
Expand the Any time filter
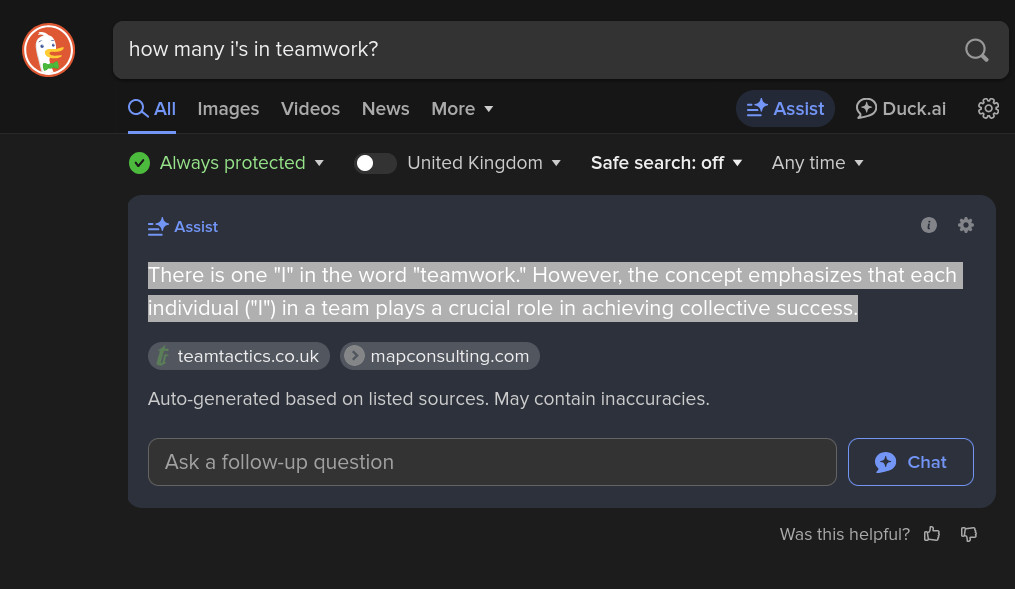[x=817, y=163]
